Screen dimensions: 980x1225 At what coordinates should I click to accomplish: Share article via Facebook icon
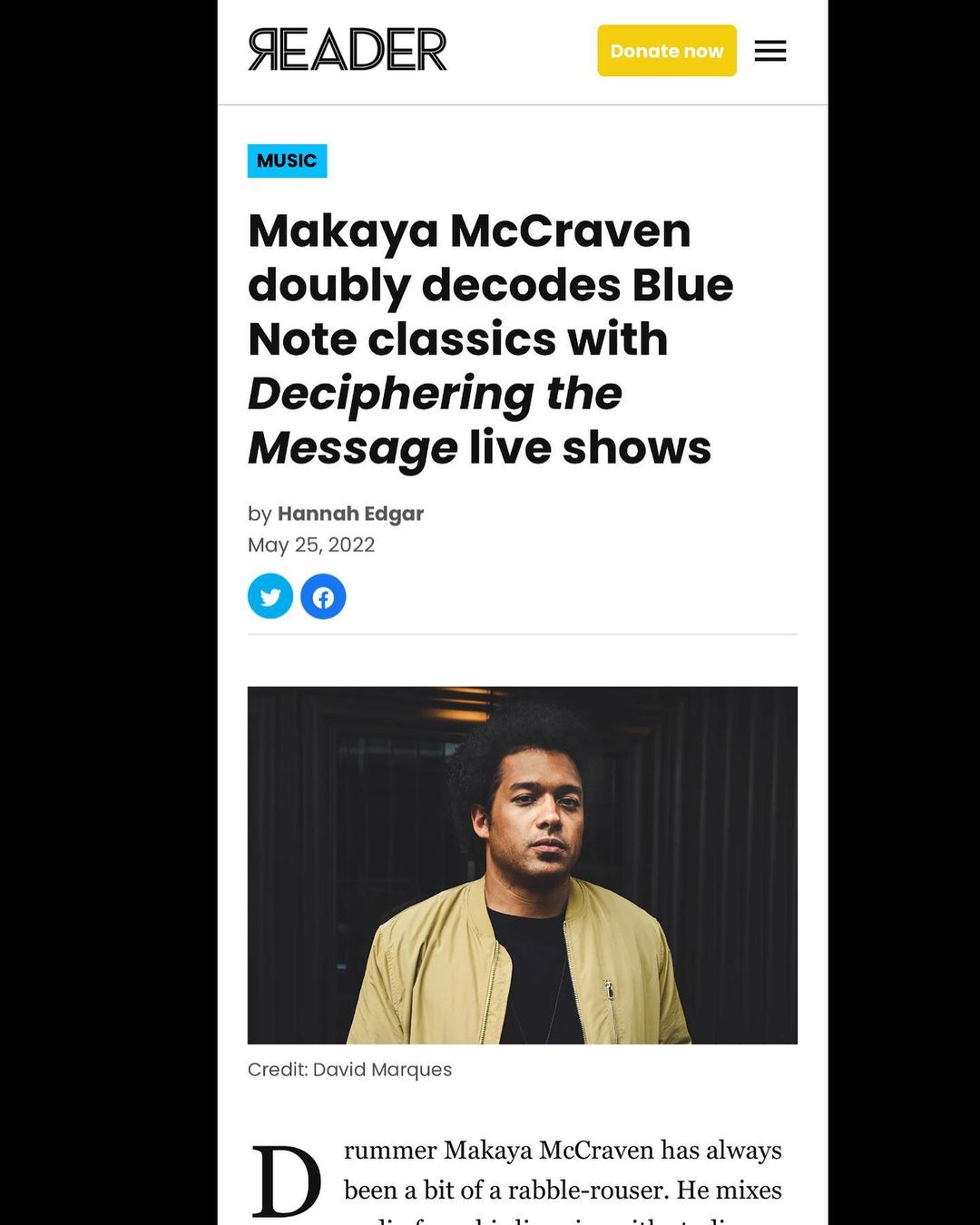pyautogui.click(x=323, y=596)
